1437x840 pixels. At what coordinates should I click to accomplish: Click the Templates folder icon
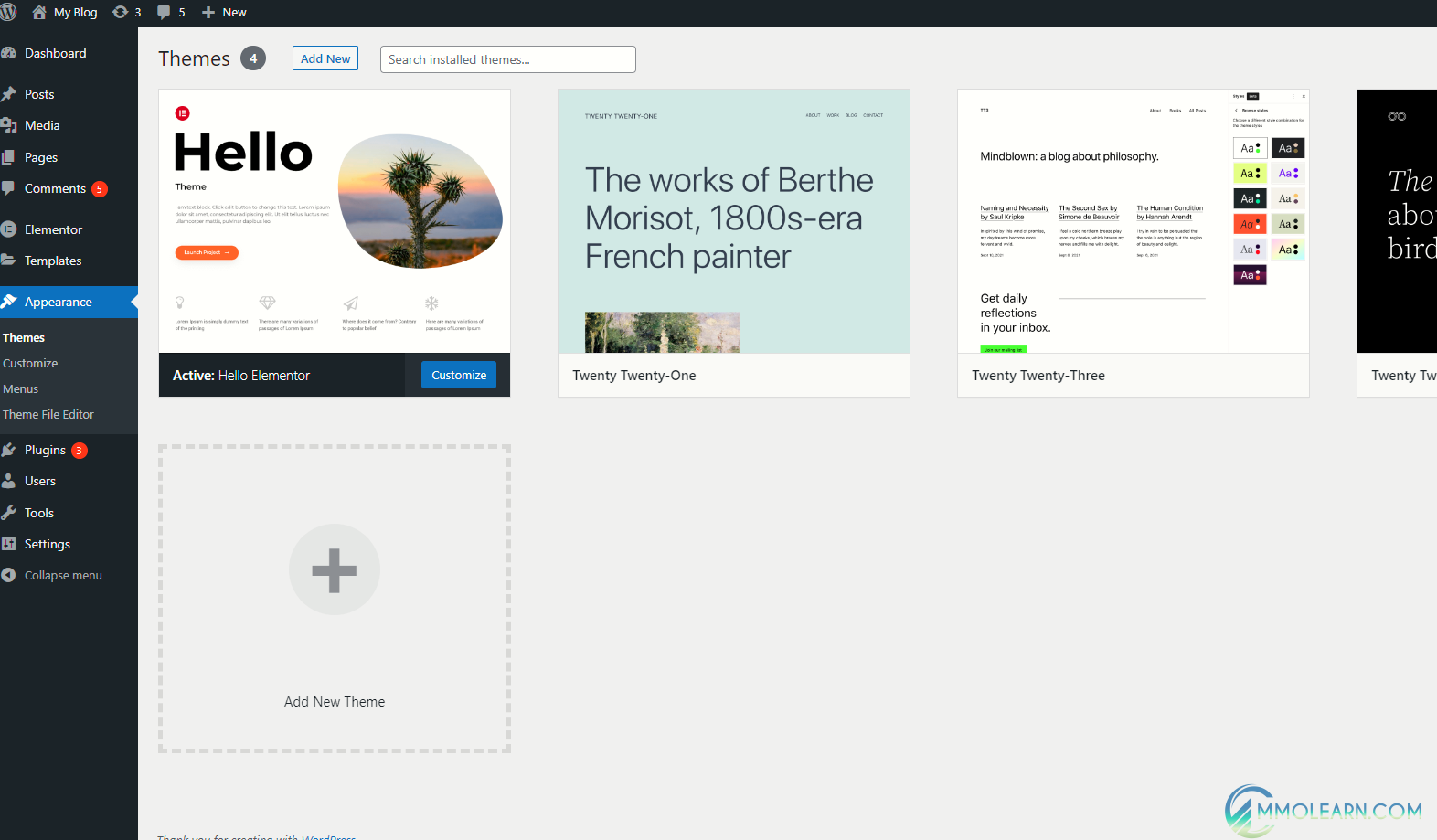pos(8,261)
